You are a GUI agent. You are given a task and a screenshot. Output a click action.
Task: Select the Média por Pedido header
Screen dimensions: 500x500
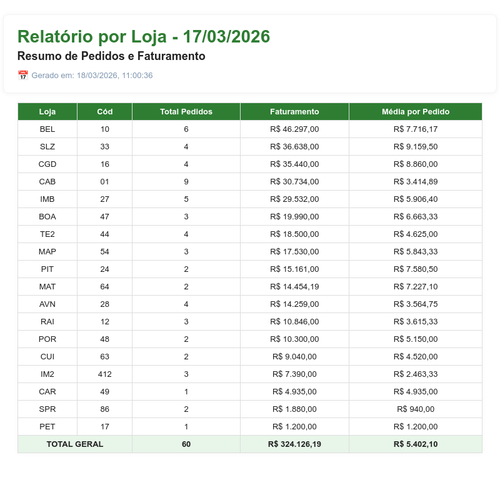point(415,112)
